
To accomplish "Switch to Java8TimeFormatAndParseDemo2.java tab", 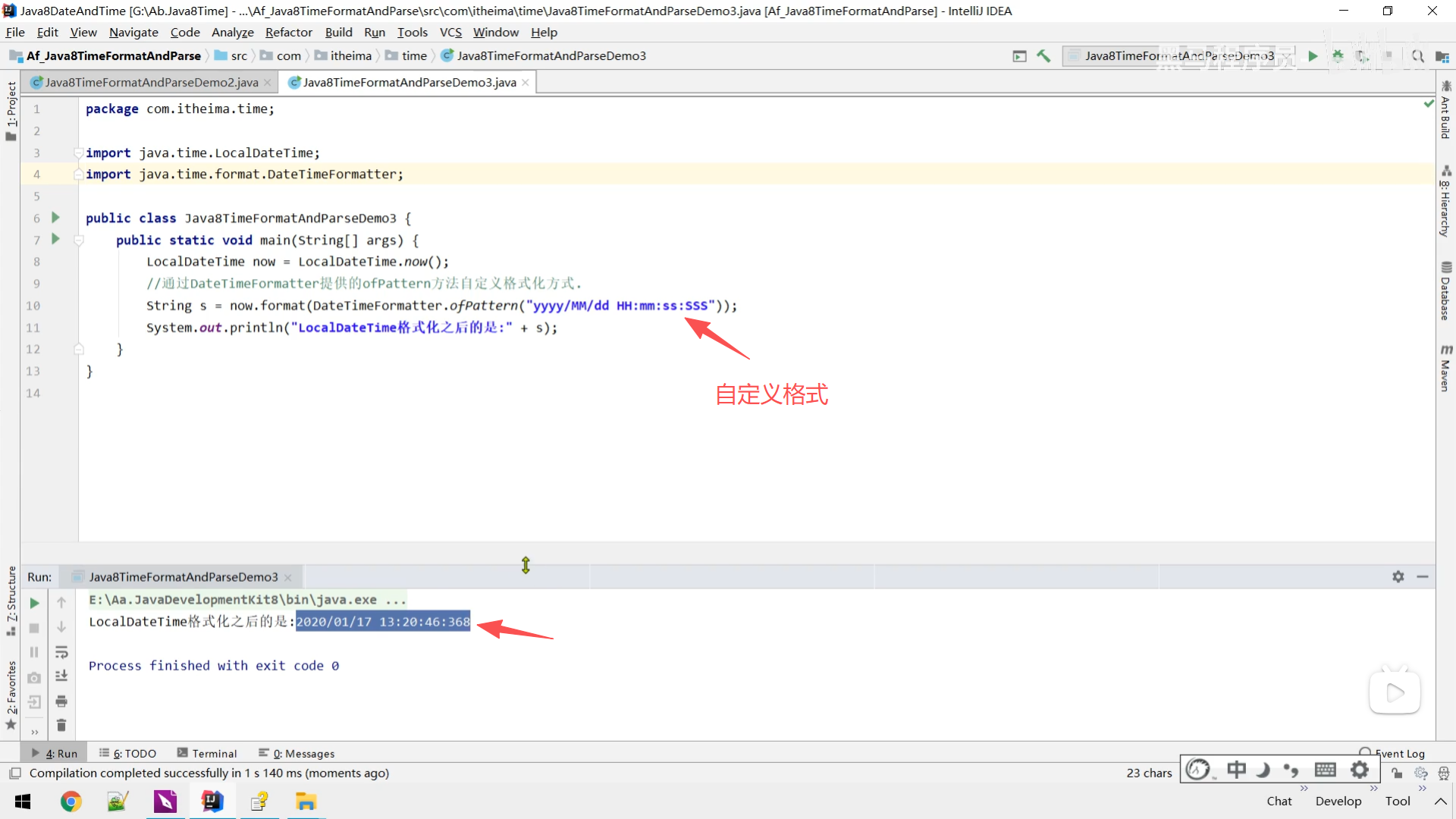I will pos(151,83).
